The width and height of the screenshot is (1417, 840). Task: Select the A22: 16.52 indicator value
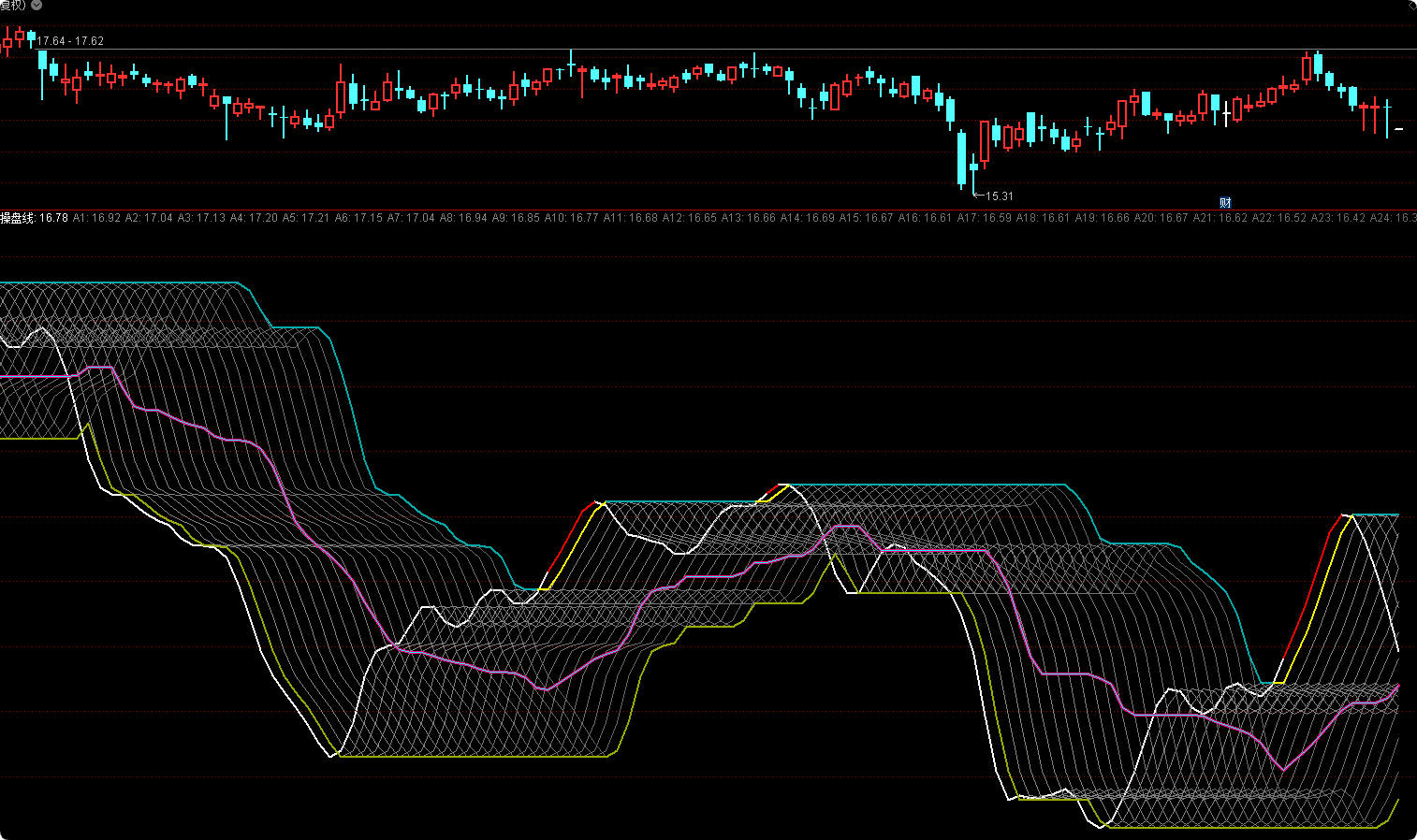1278,218
